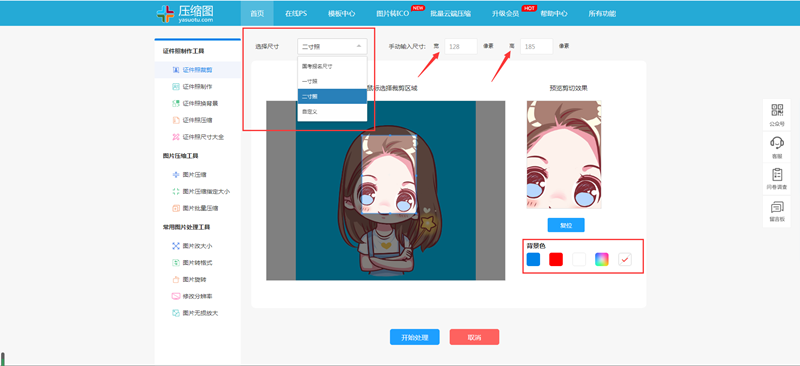This screenshot has width=800, height=366.
Task: Click the 预览剪切效果 preview thumbnail
Action: pyautogui.click(x=564, y=155)
